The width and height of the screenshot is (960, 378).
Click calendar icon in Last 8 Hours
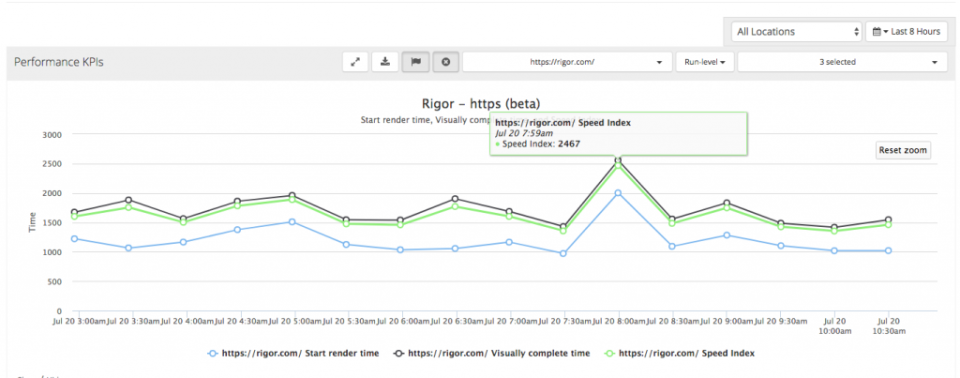point(876,31)
